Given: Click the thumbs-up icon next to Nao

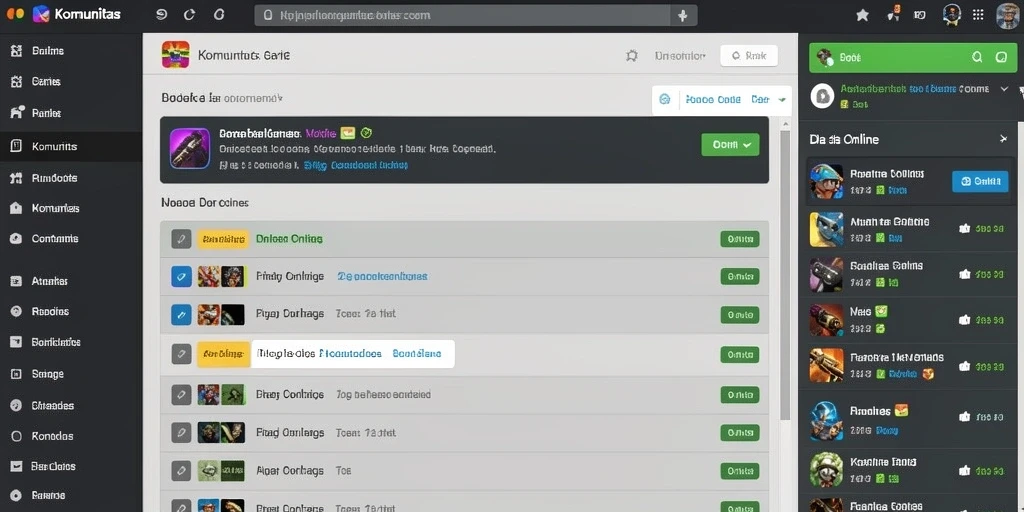Looking at the screenshot, I should [x=964, y=320].
